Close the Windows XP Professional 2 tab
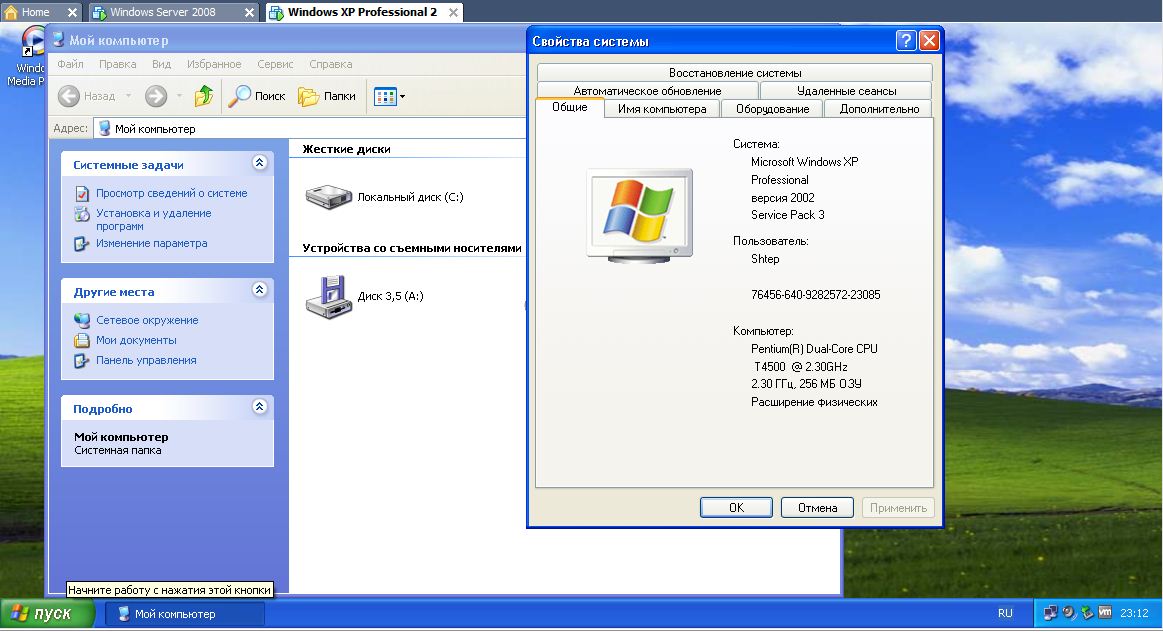Screen dimensions: 1163x632 [453, 13]
